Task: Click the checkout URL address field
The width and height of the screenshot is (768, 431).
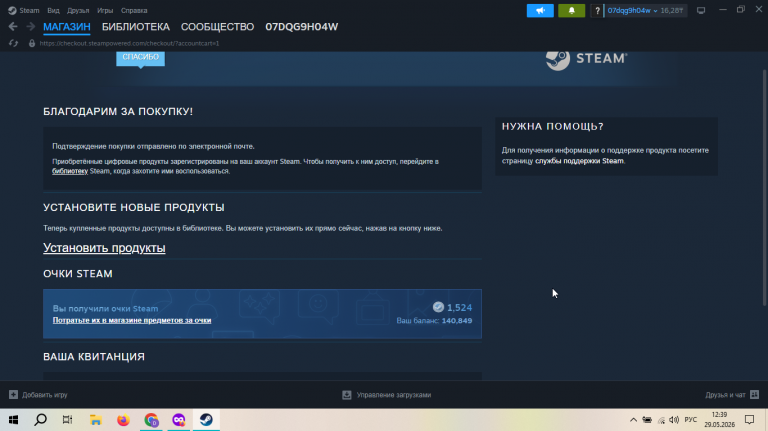Action: (x=129, y=43)
